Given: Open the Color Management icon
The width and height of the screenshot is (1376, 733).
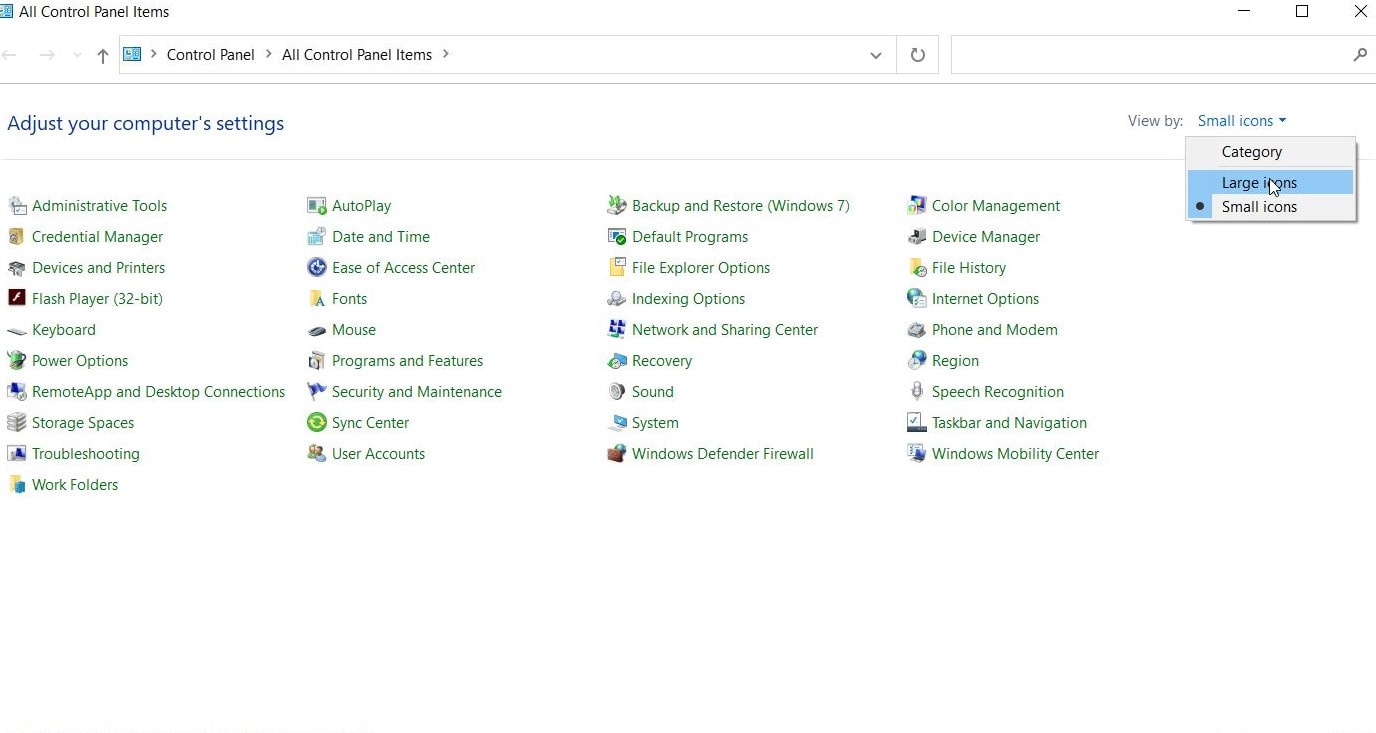Looking at the screenshot, I should [917, 206].
